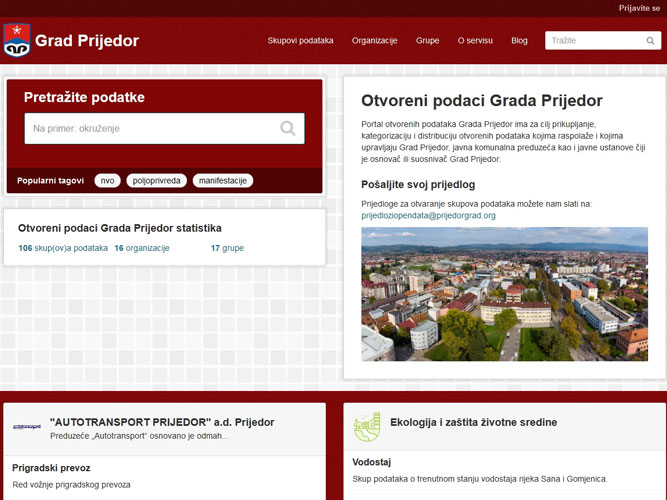Viewport: 667px width, 500px height.
Task: Click the Ekologija green environment icon
Action: pos(367,426)
